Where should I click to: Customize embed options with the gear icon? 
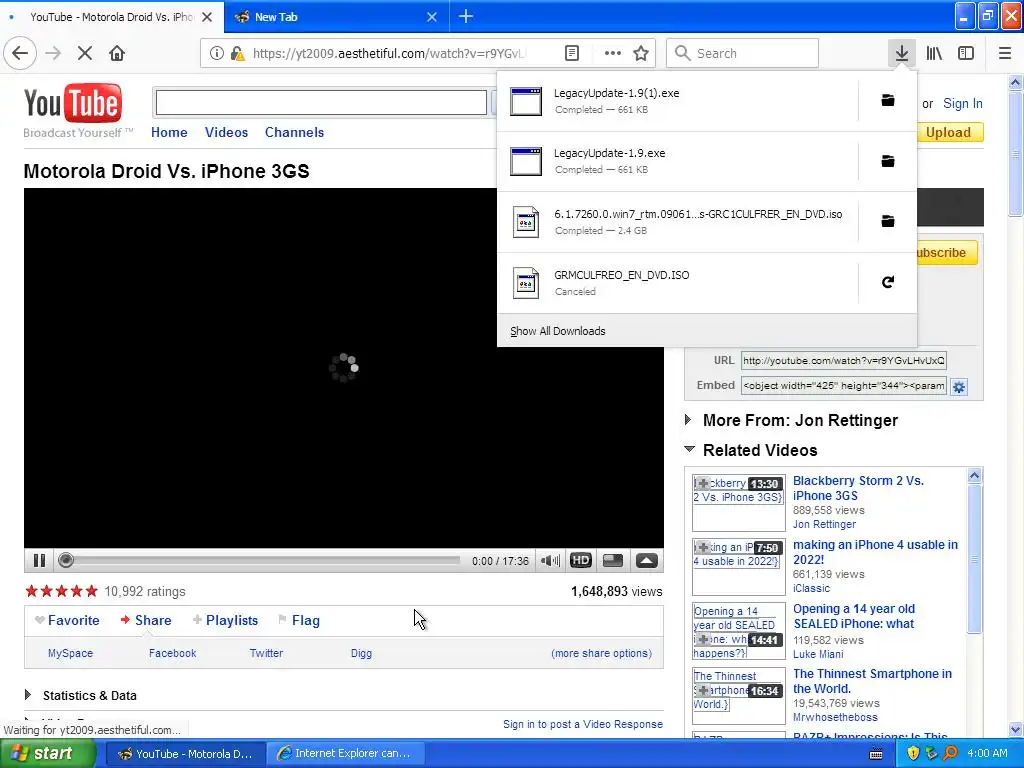pyautogui.click(x=959, y=387)
